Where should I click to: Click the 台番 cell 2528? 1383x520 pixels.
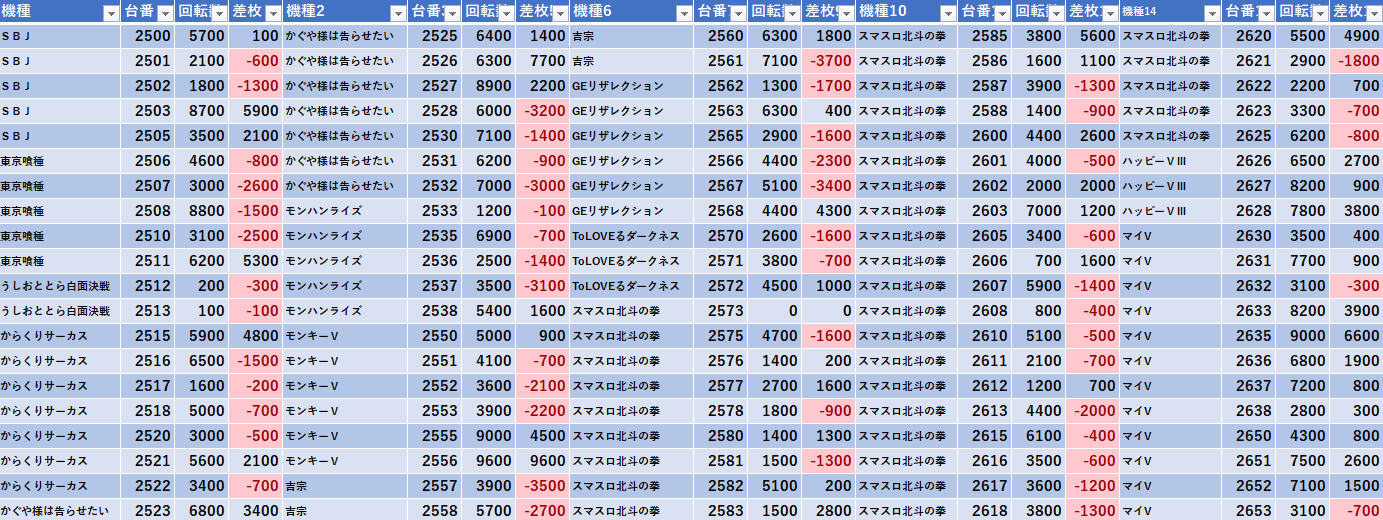tap(435, 110)
